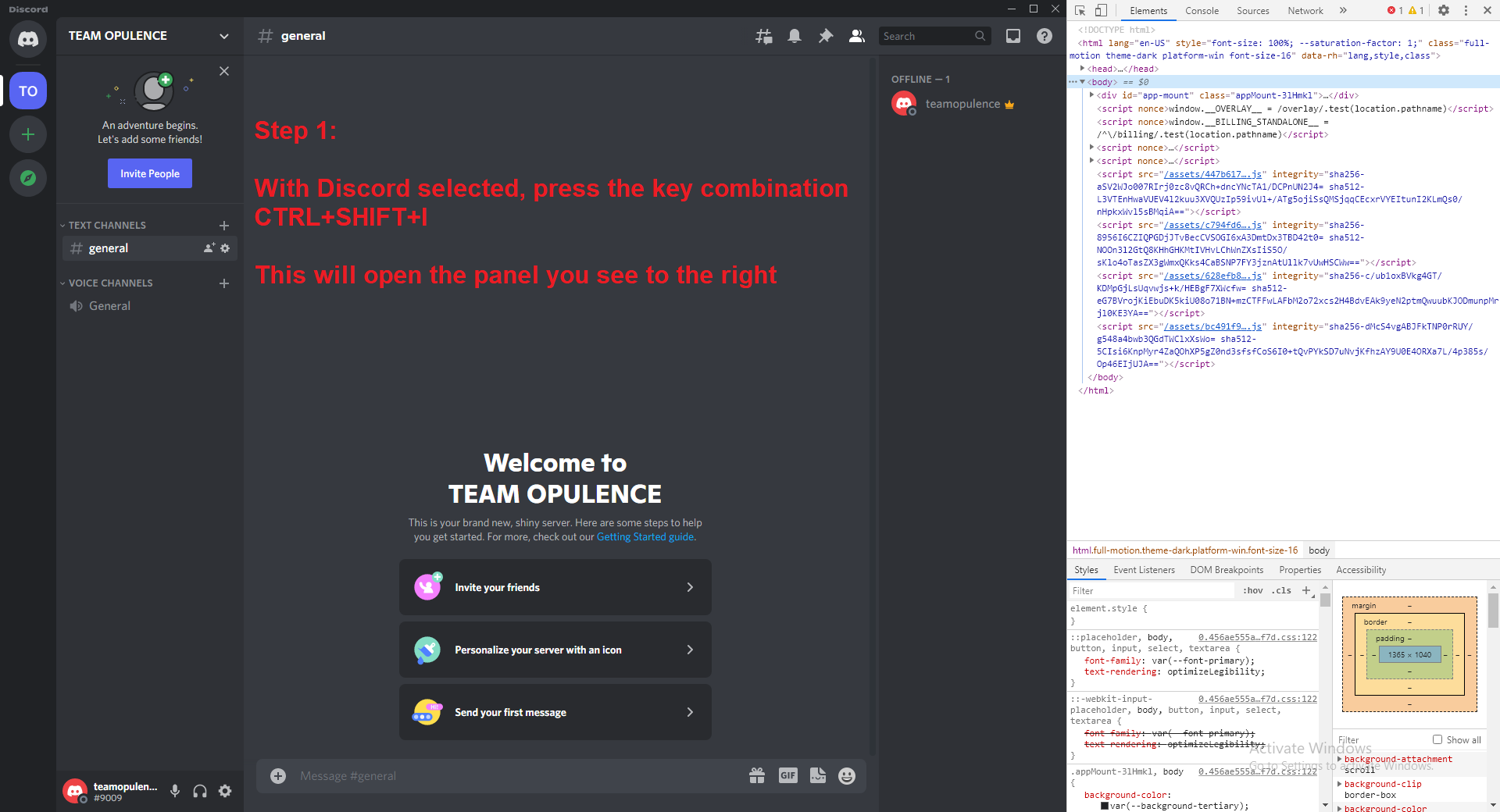This screenshot has height=812, width=1500.
Task: Click the Add a Server plus icon
Action: coord(28,134)
